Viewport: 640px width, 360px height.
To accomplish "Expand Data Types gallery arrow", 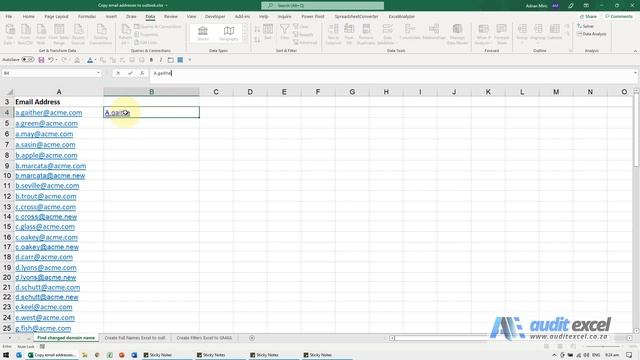I will (245, 40).
